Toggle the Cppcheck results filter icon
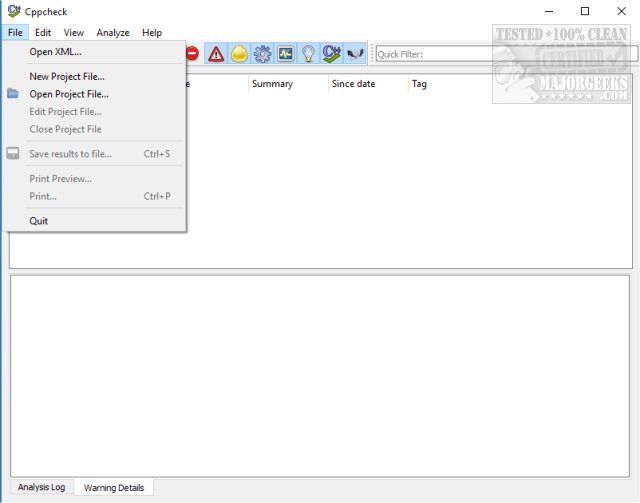The width and height of the screenshot is (640, 503). click(331, 53)
